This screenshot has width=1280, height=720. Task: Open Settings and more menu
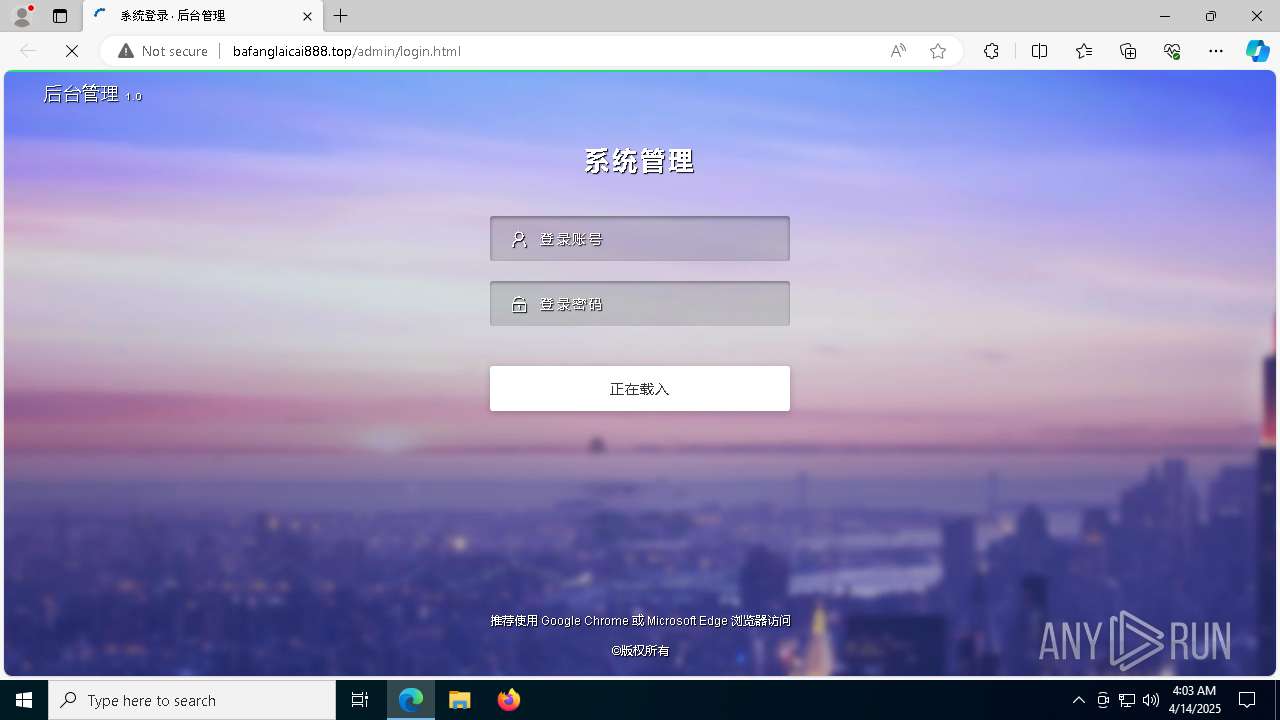coord(1216,51)
